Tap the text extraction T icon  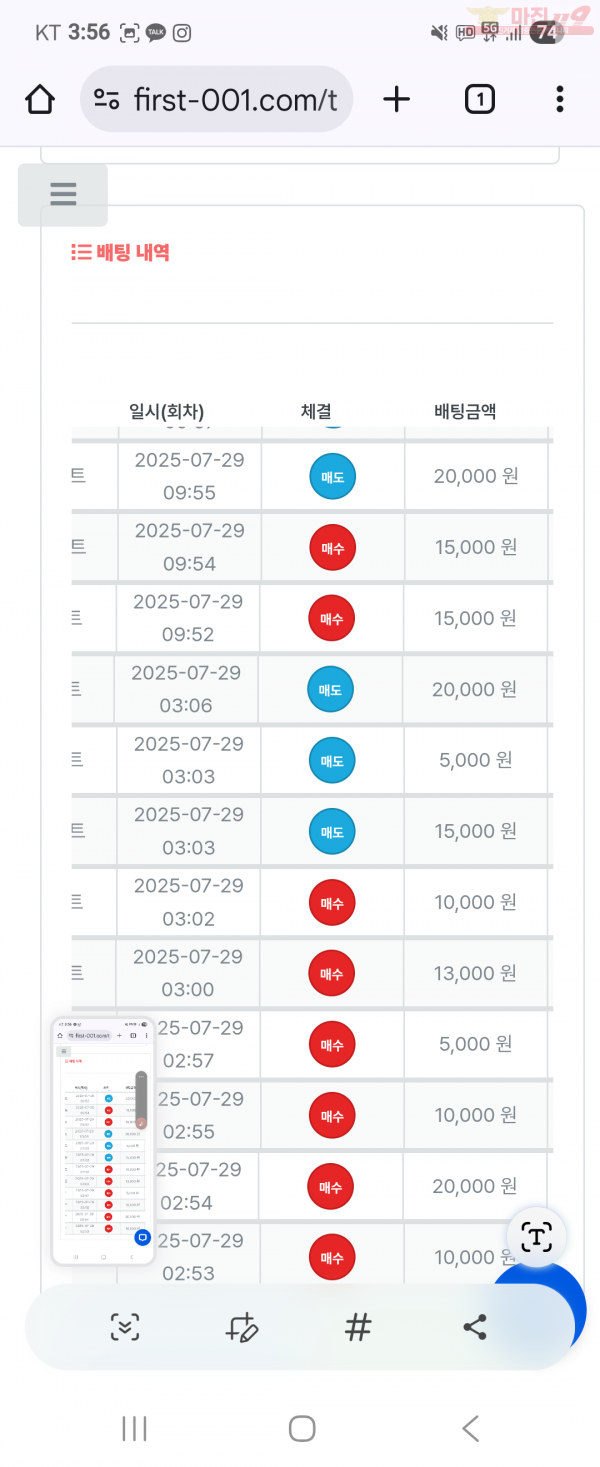pos(537,1237)
